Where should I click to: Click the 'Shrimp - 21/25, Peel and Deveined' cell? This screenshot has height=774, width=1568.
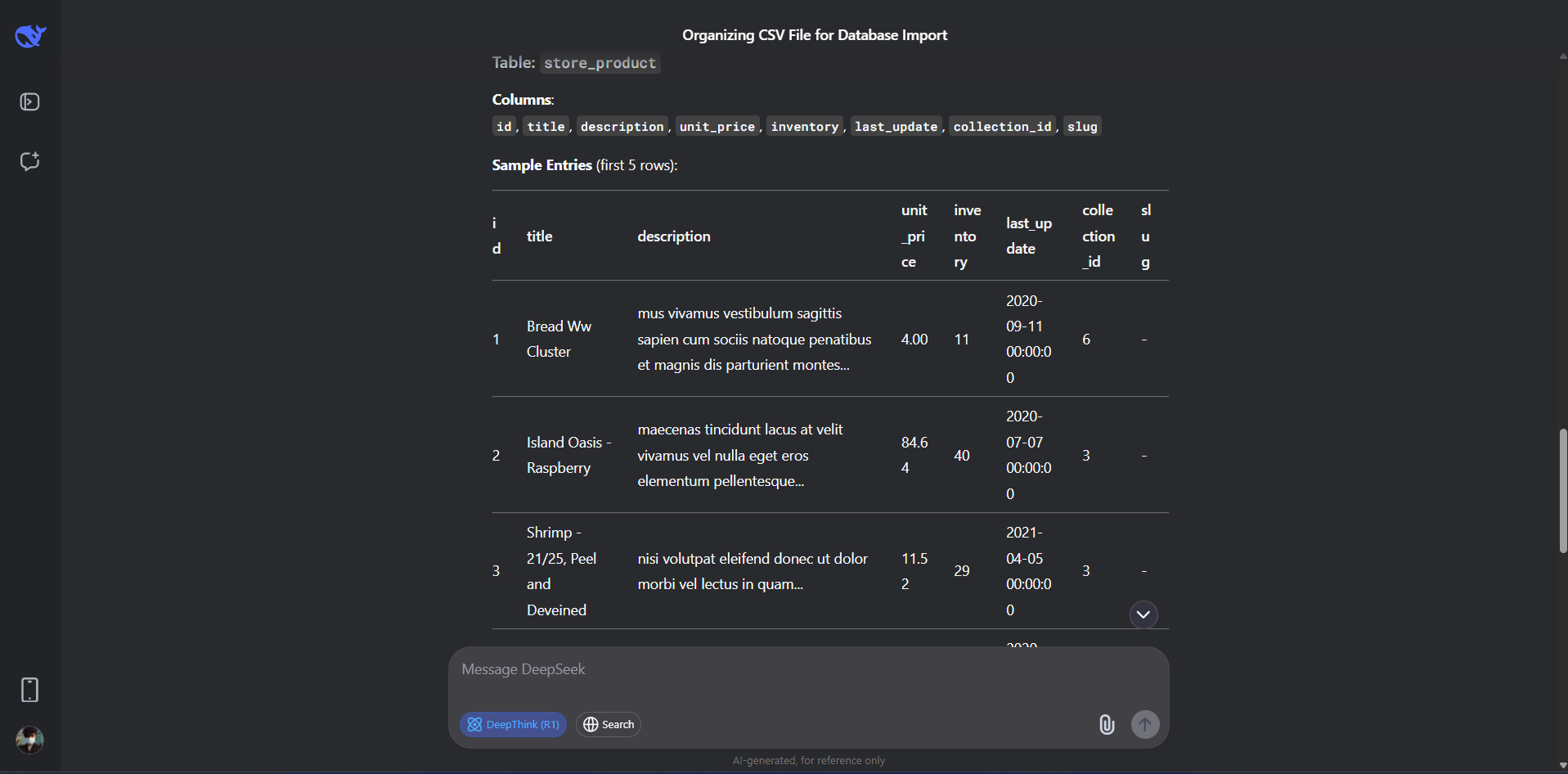(561, 571)
